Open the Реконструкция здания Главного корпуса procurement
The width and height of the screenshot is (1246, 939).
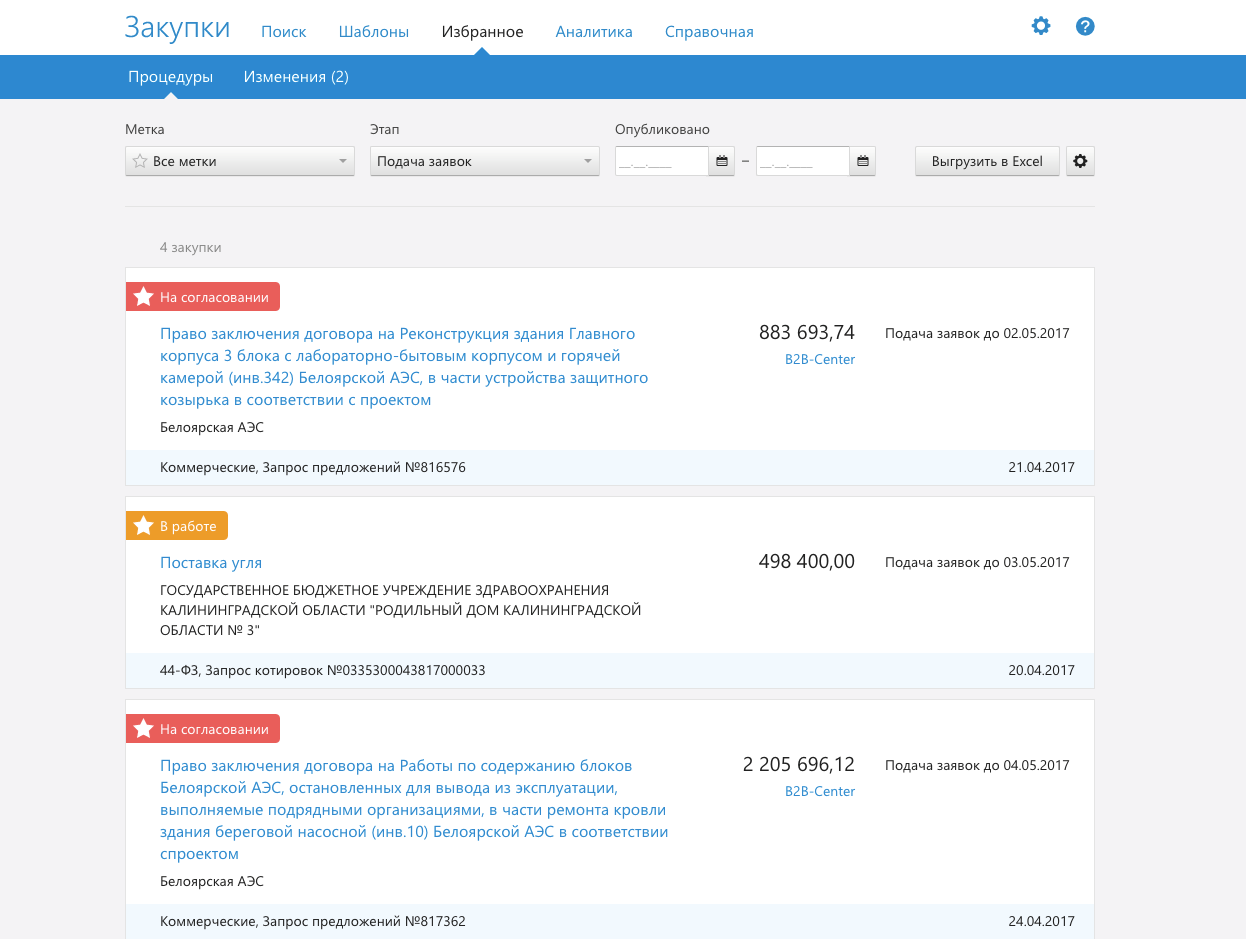click(404, 367)
